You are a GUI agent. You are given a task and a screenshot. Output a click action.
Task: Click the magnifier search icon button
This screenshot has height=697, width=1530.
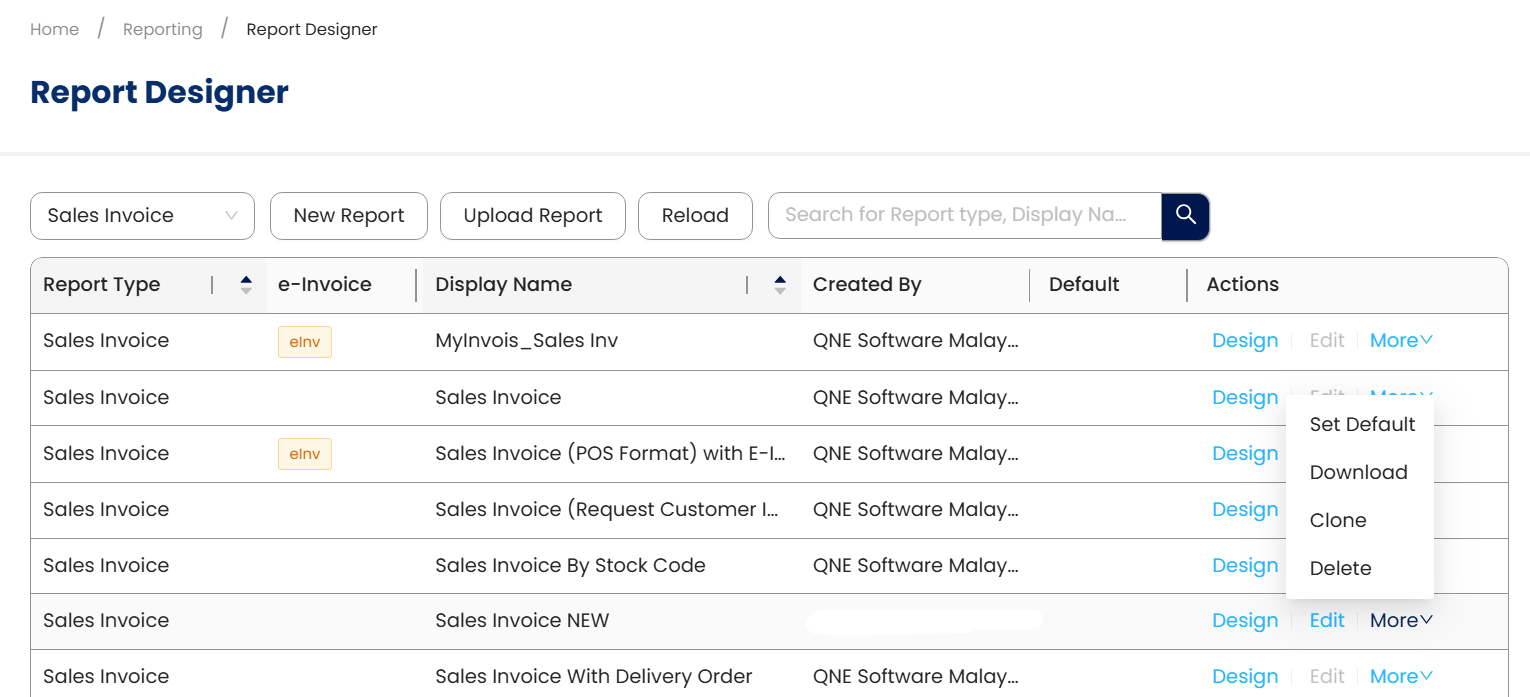1185,216
